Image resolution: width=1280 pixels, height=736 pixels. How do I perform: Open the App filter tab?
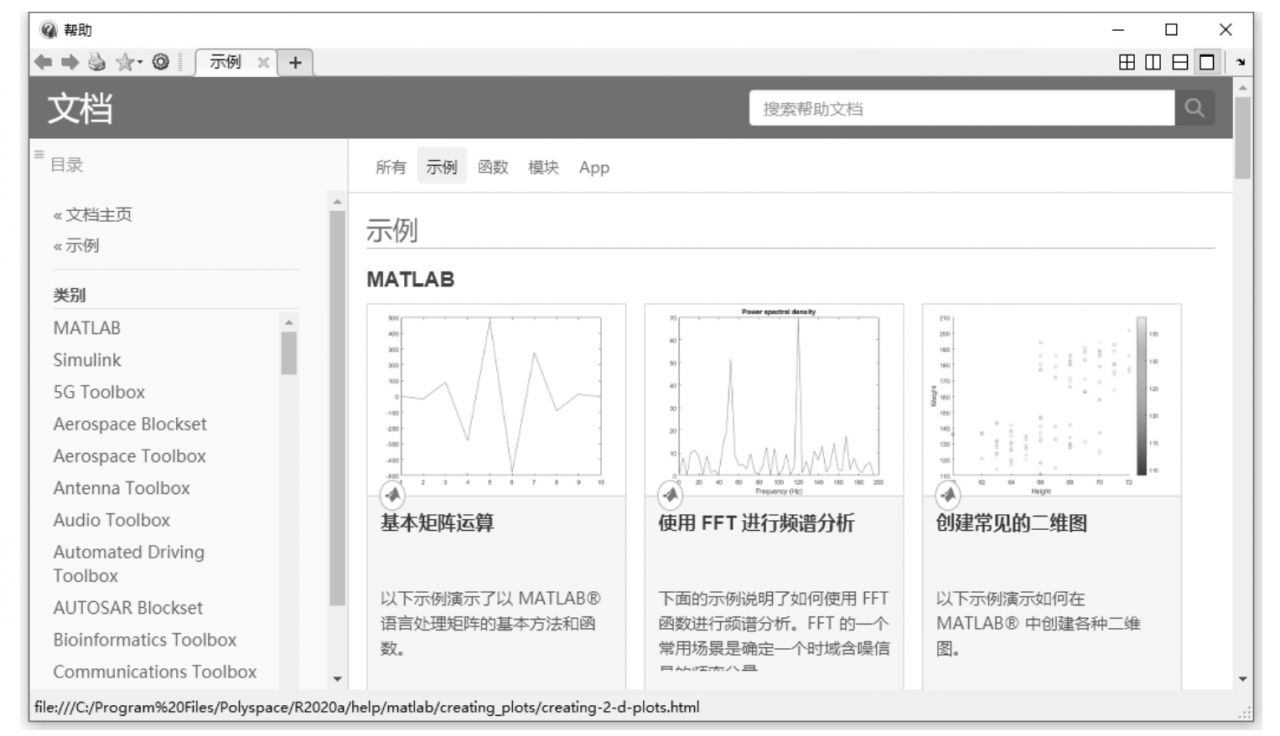pos(594,168)
